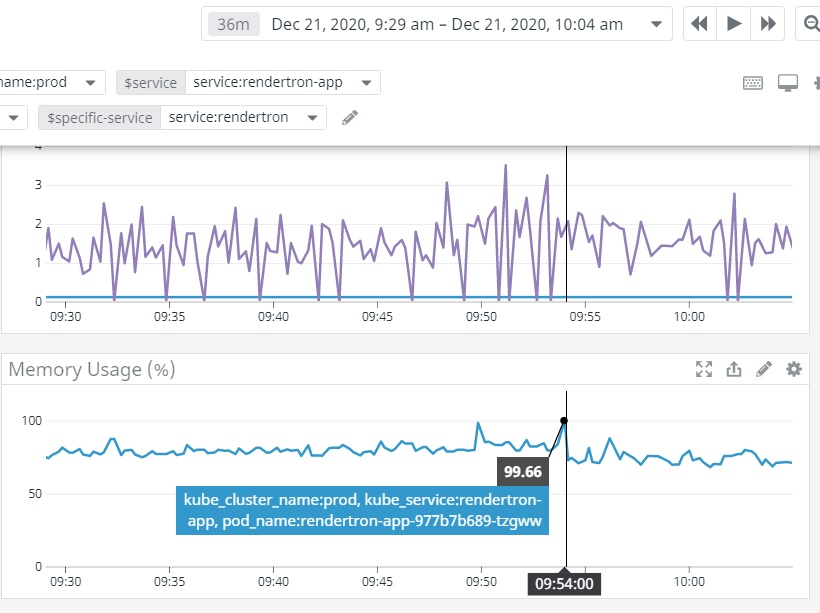
Task: Expand the name:prod variable dropdown
Action: pyautogui.click(x=90, y=82)
